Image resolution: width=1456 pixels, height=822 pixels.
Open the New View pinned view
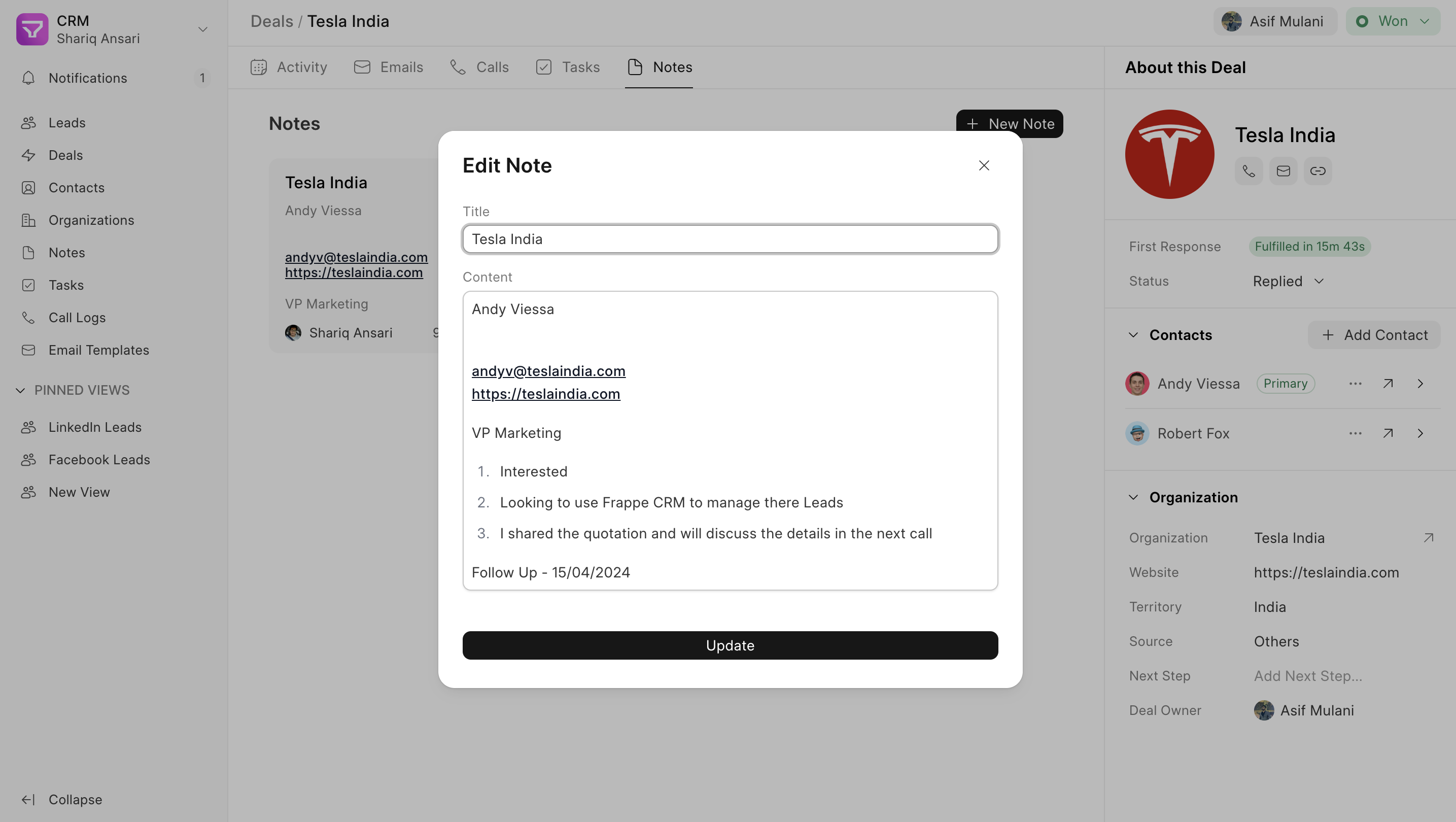pos(114,492)
